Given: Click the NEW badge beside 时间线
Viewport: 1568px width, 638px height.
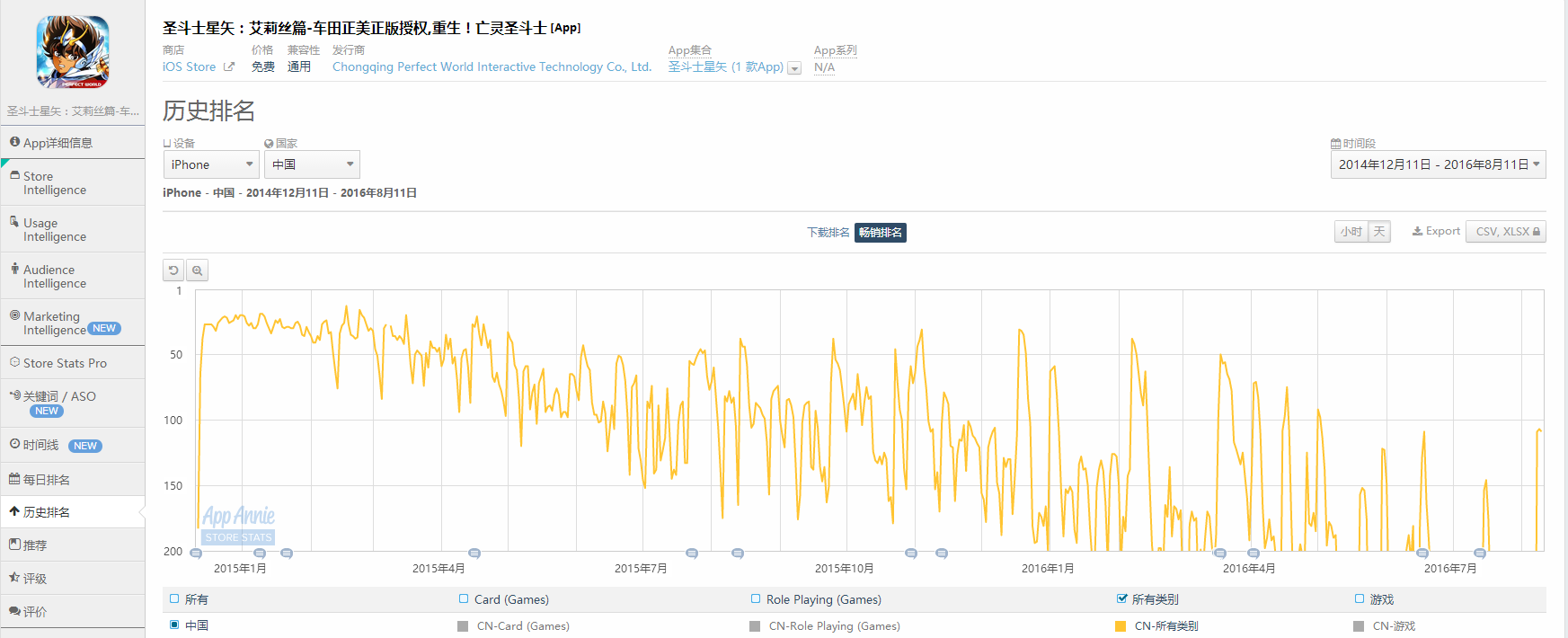Looking at the screenshot, I should tap(85, 446).
